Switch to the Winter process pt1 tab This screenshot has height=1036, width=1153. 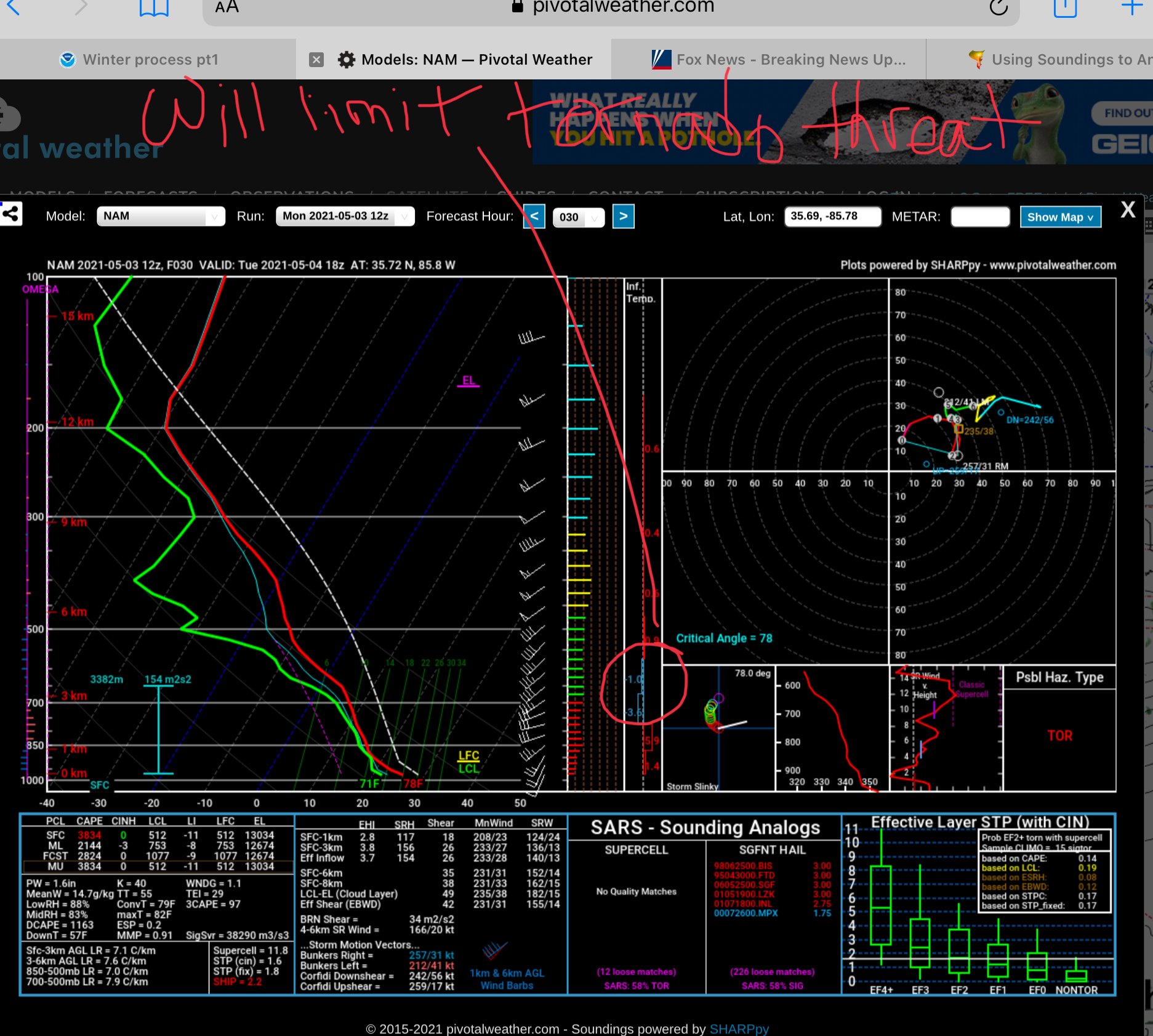148,60
